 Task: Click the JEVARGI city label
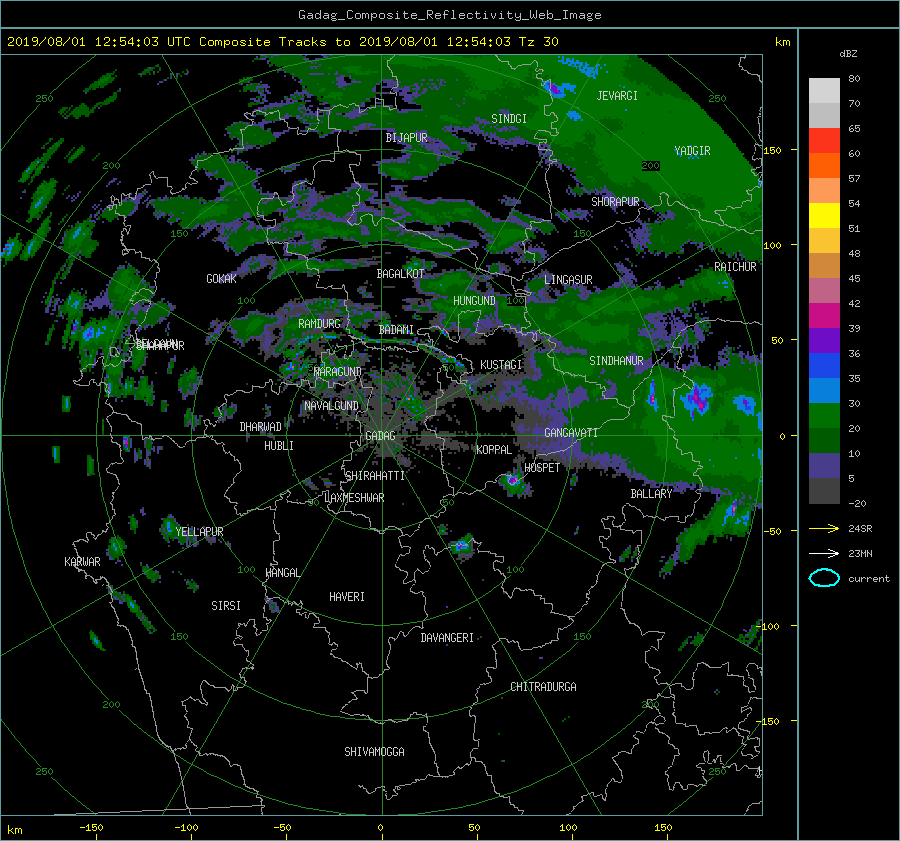pos(617,96)
